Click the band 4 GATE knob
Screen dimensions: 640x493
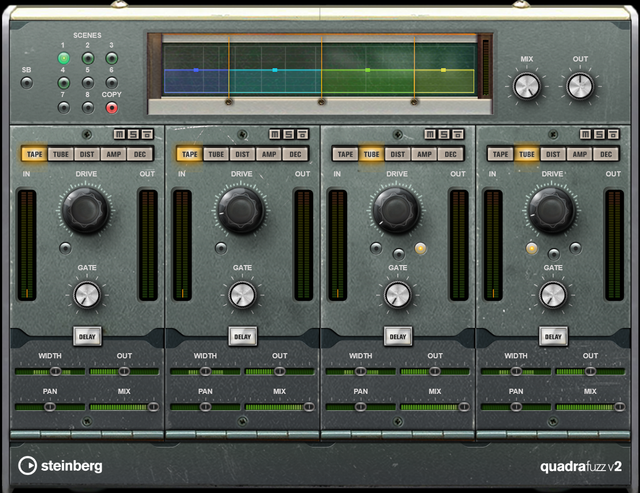point(553,295)
